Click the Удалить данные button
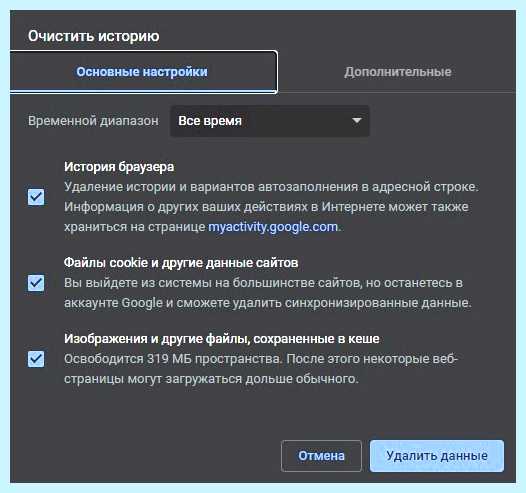The image size is (526, 493). coord(437,456)
